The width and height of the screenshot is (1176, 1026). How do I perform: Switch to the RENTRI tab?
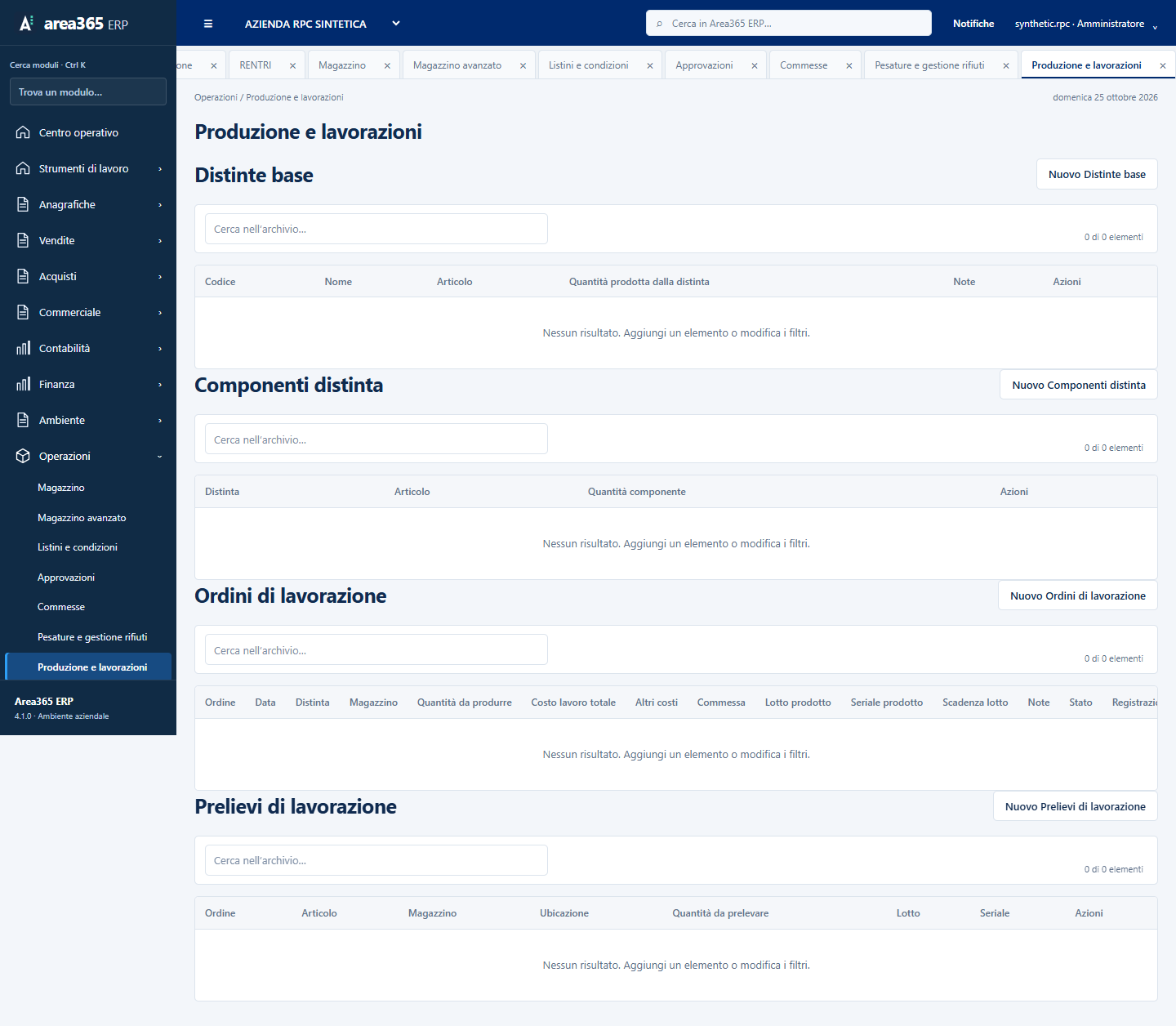pos(256,65)
